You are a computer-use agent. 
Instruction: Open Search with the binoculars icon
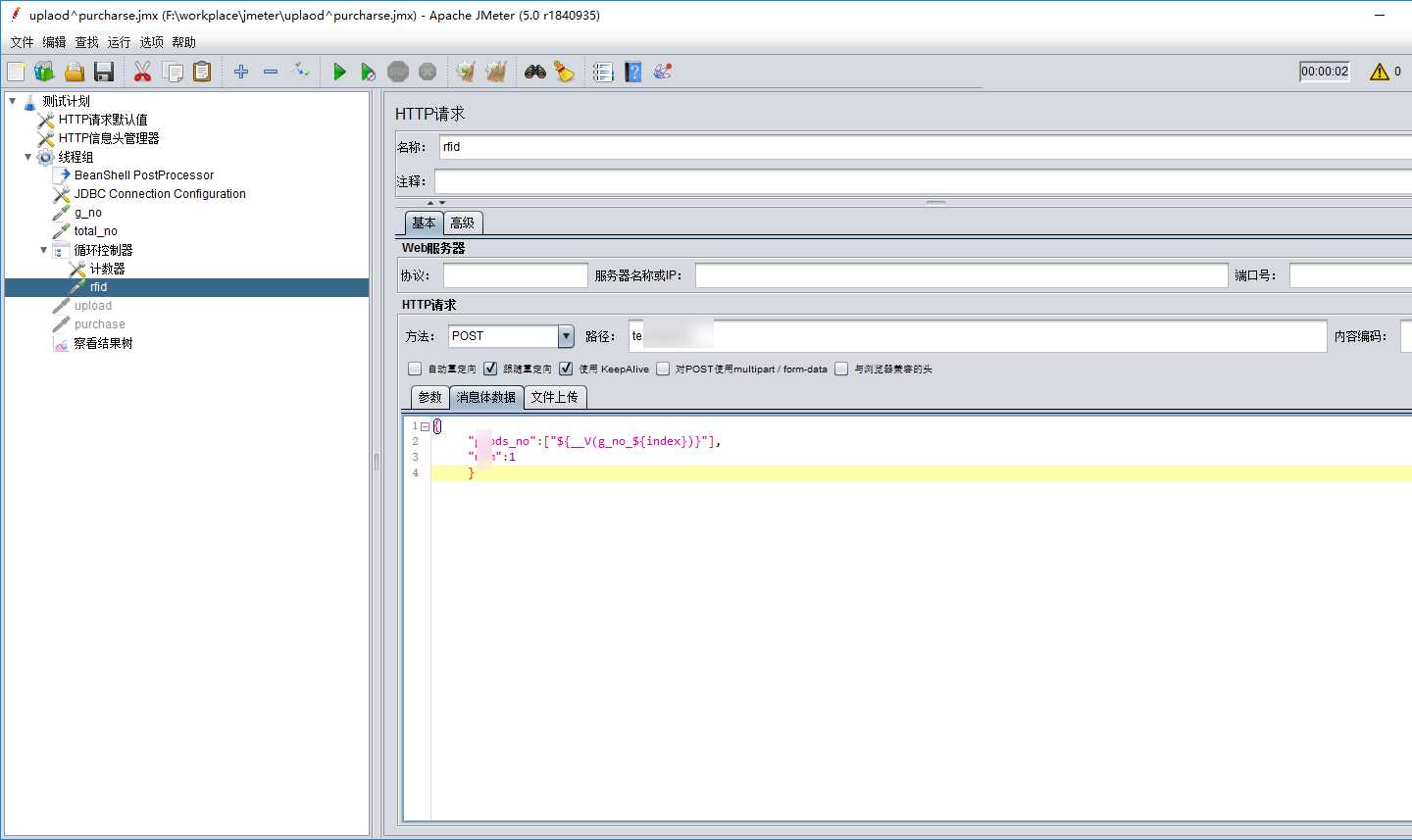tap(535, 72)
